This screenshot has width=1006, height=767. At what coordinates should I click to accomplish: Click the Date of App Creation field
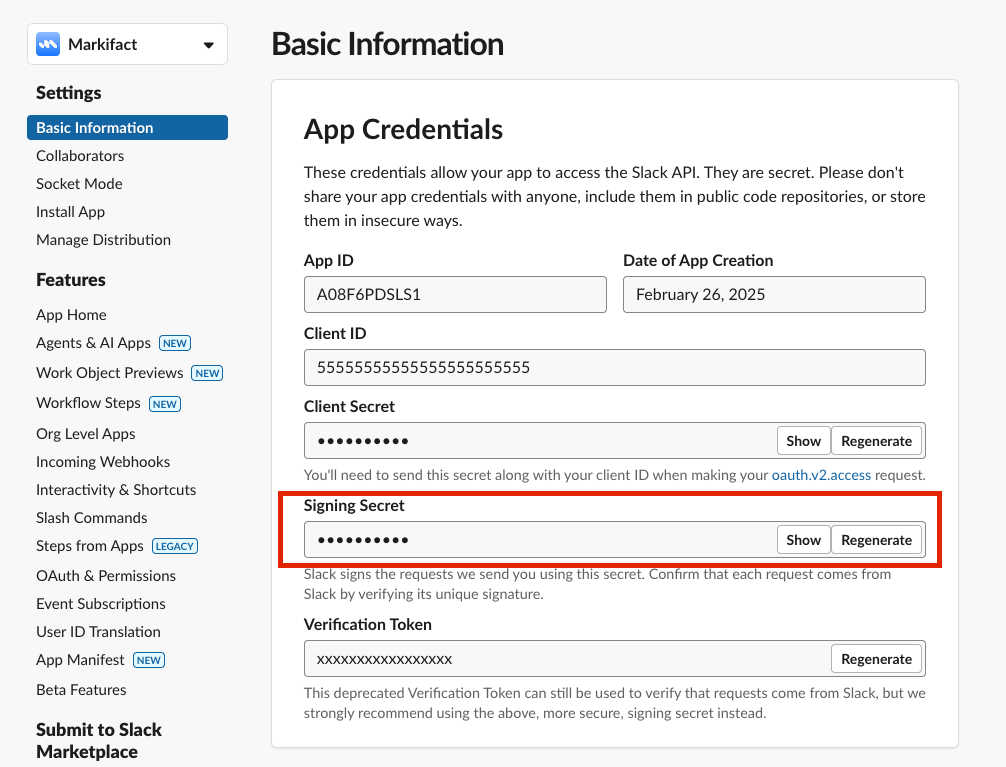774,295
